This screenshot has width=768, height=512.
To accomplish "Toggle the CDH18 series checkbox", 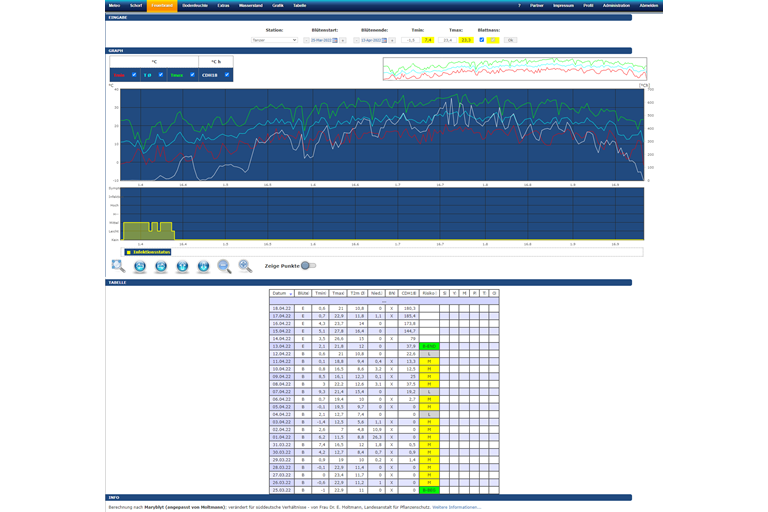I will (x=227, y=75).
